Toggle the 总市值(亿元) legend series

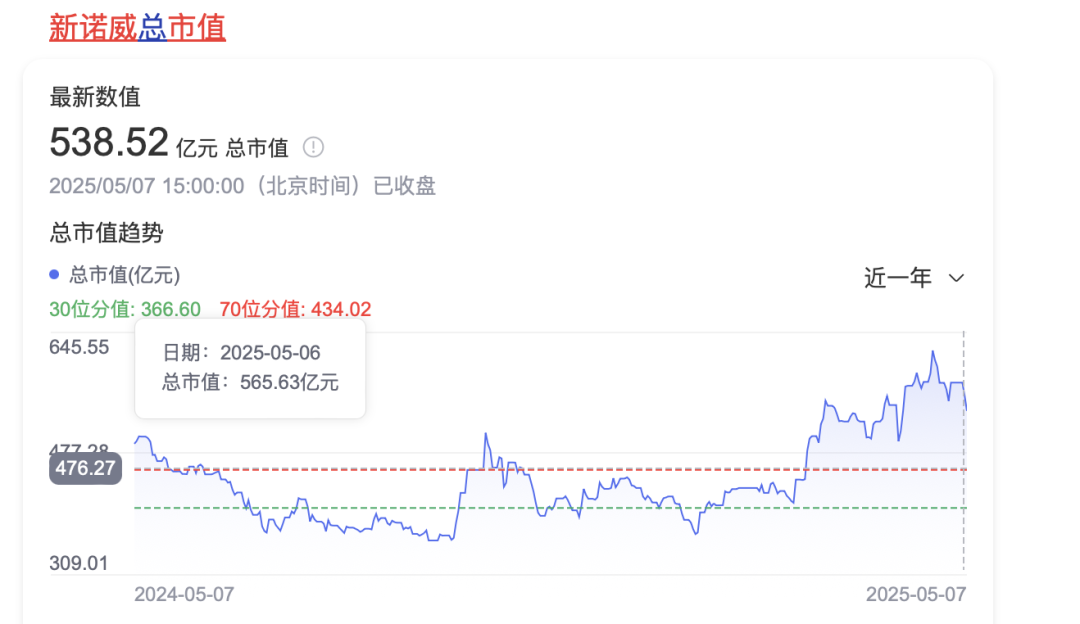[x=115, y=275]
